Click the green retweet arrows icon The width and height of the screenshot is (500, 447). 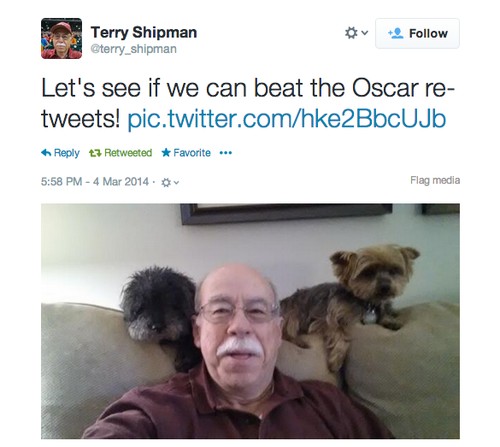pyautogui.click(x=95, y=153)
